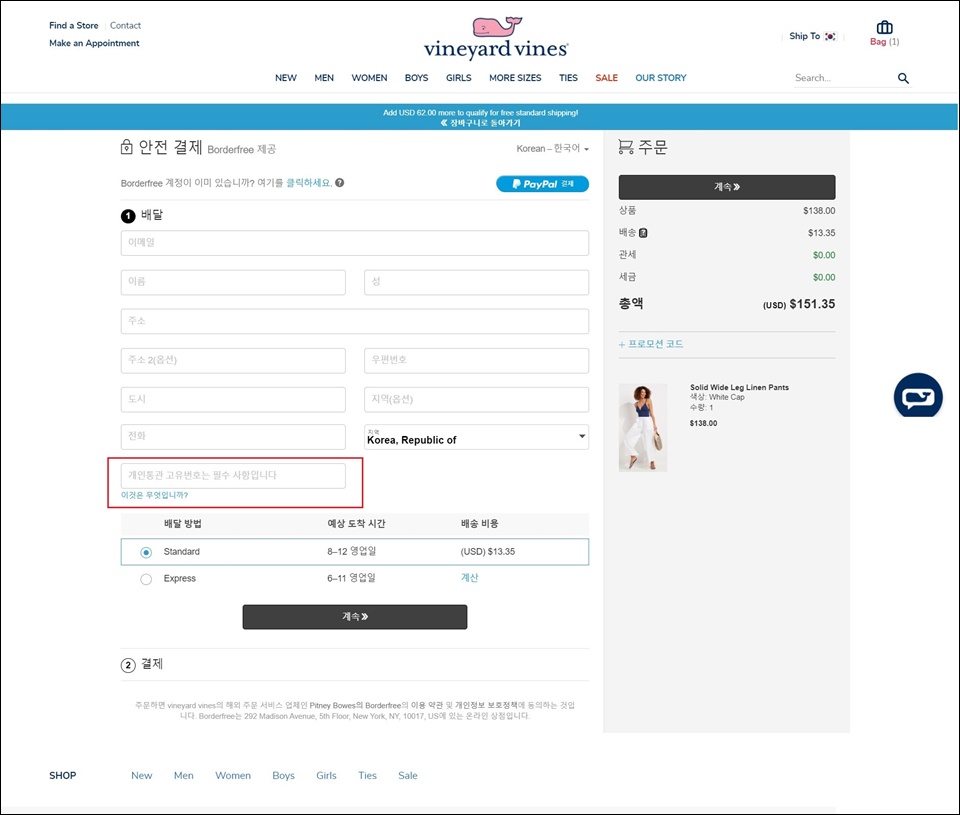The width and height of the screenshot is (960, 815).
Task: Click the 클릭하세요 Borderfree login link
Action: 309,182
